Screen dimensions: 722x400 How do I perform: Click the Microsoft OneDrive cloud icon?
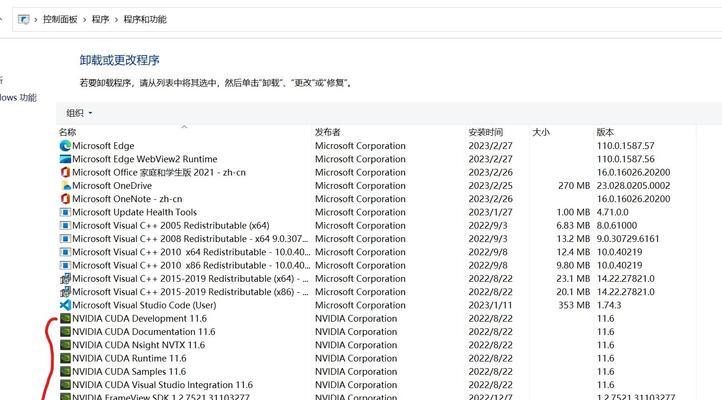(65, 186)
